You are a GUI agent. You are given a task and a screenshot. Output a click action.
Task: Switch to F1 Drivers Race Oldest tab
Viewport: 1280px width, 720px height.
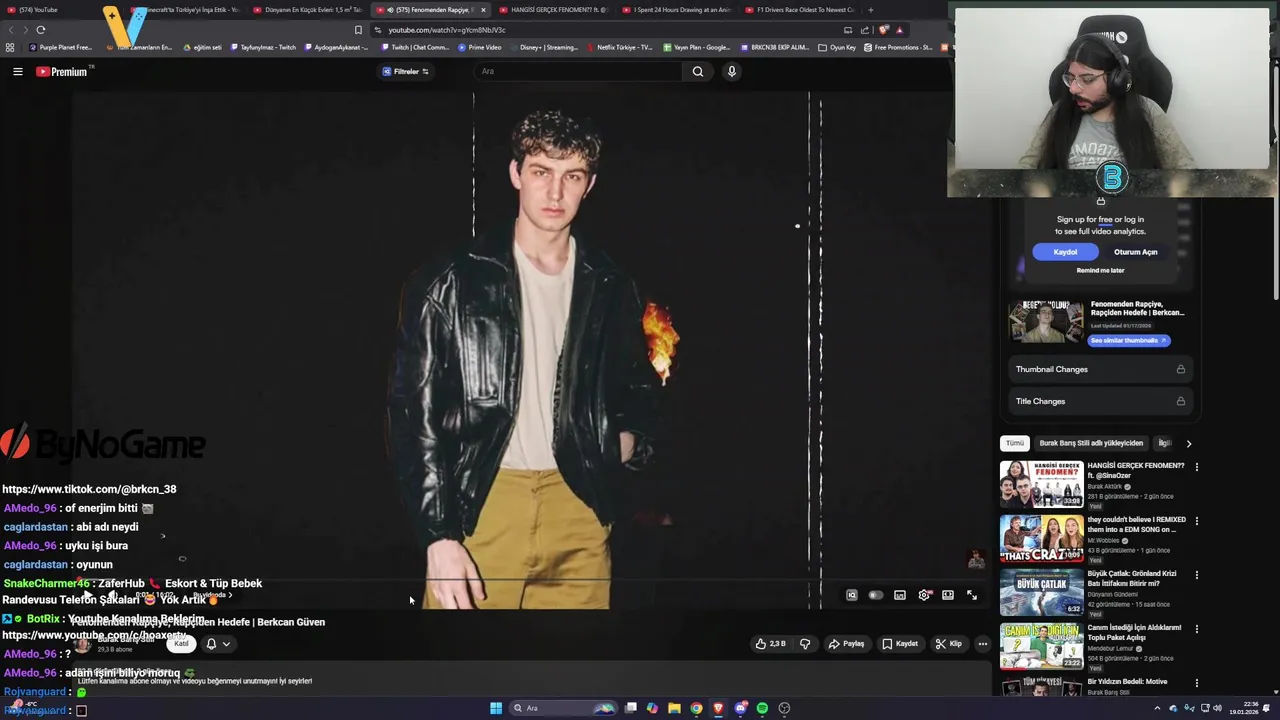(800, 10)
